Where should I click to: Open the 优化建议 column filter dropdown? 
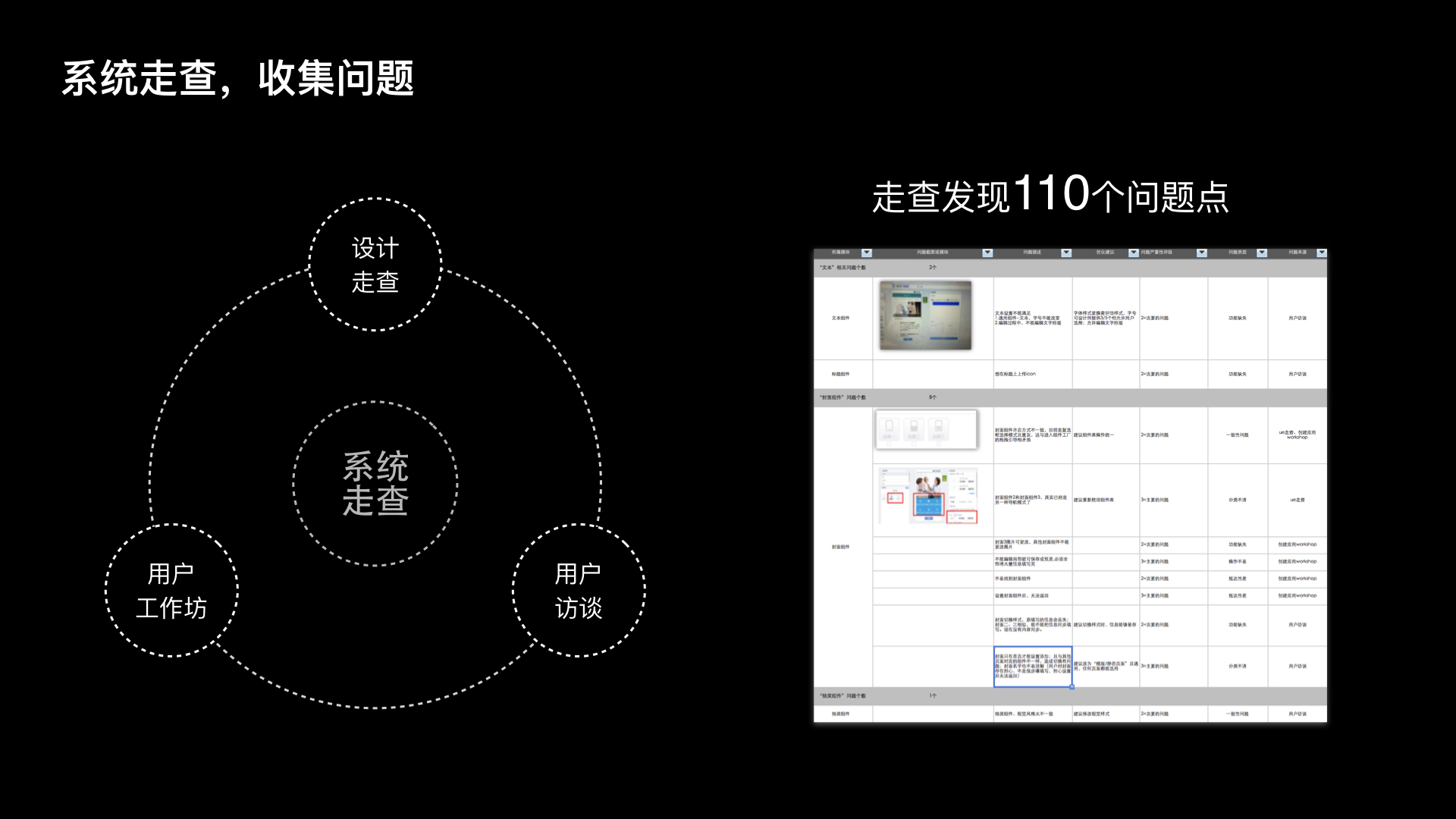click(x=1134, y=253)
